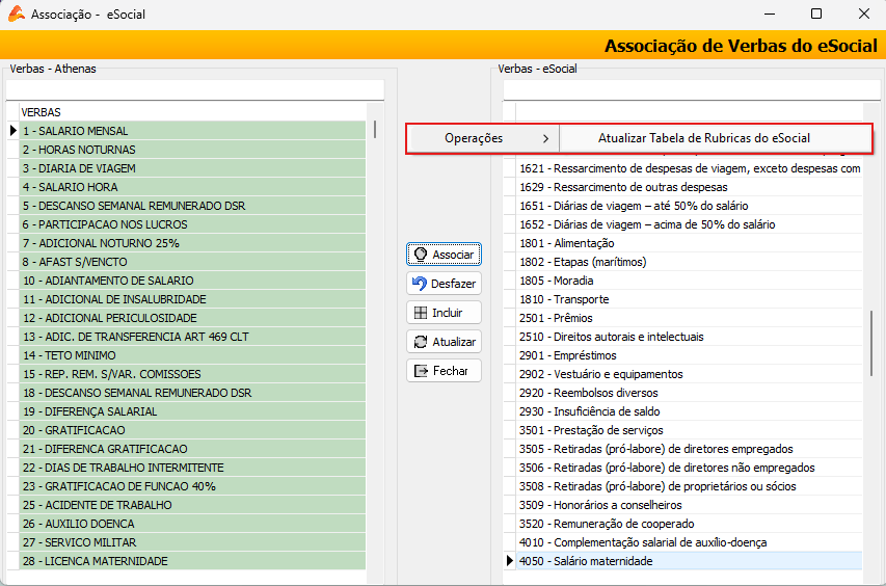Click the undo arrow icon on Desfazer

click(419, 283)
